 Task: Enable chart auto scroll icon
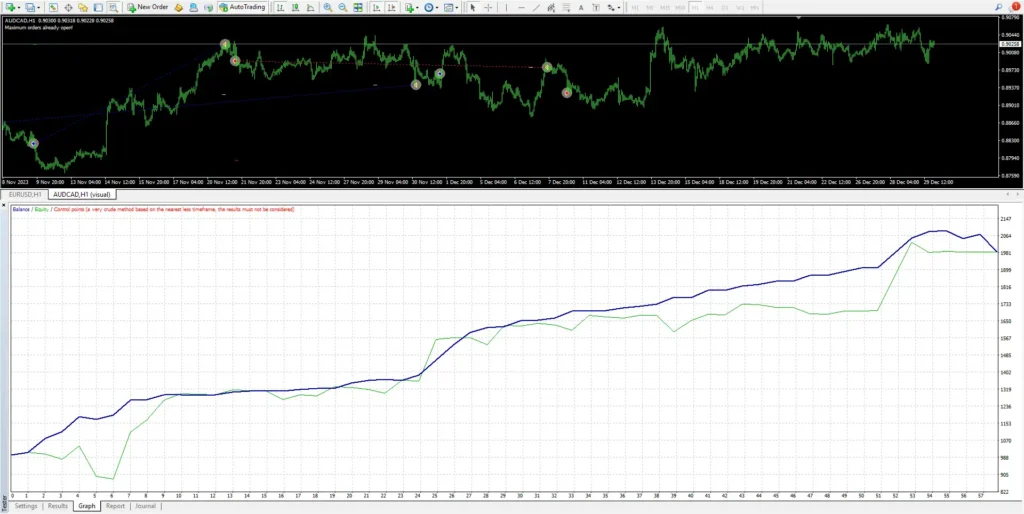click(376, 7)
